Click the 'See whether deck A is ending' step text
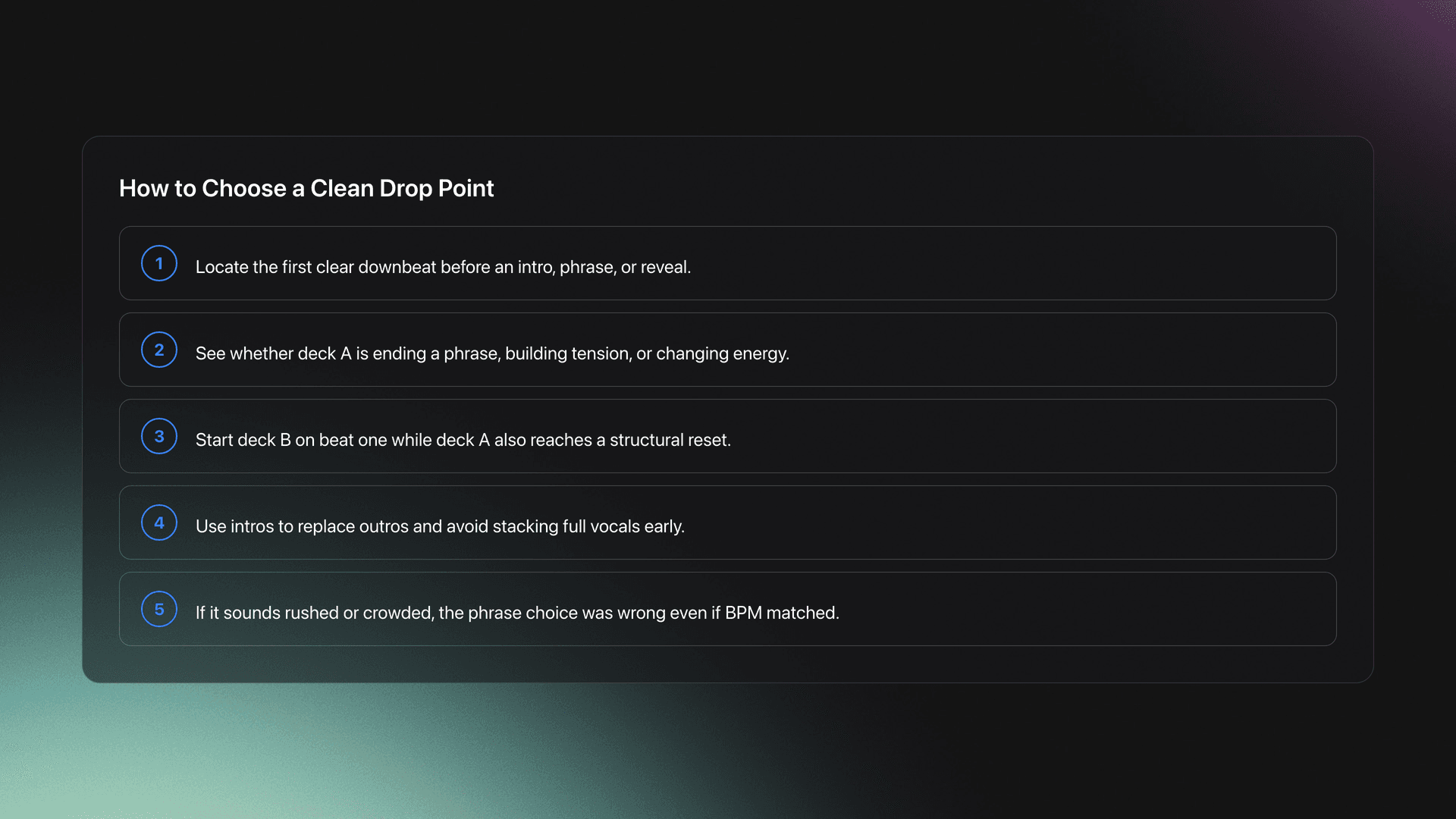This screenshot has height=819, width=1456. [492, 353]
